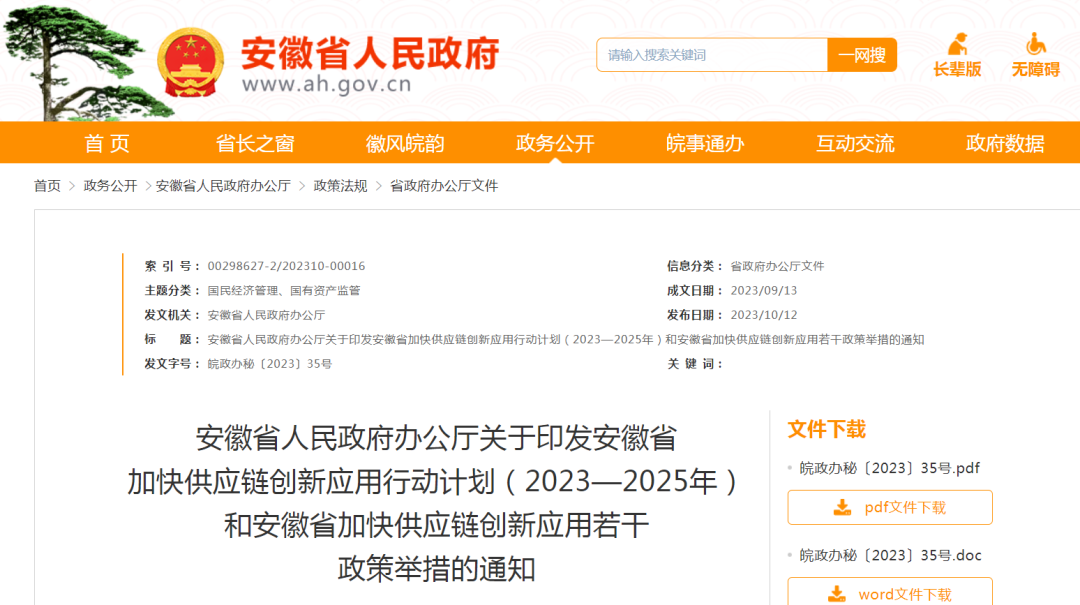1080x605 pixels.
Task: Open the 省长之窗 menu item
Action: click(x=255, y=143)
